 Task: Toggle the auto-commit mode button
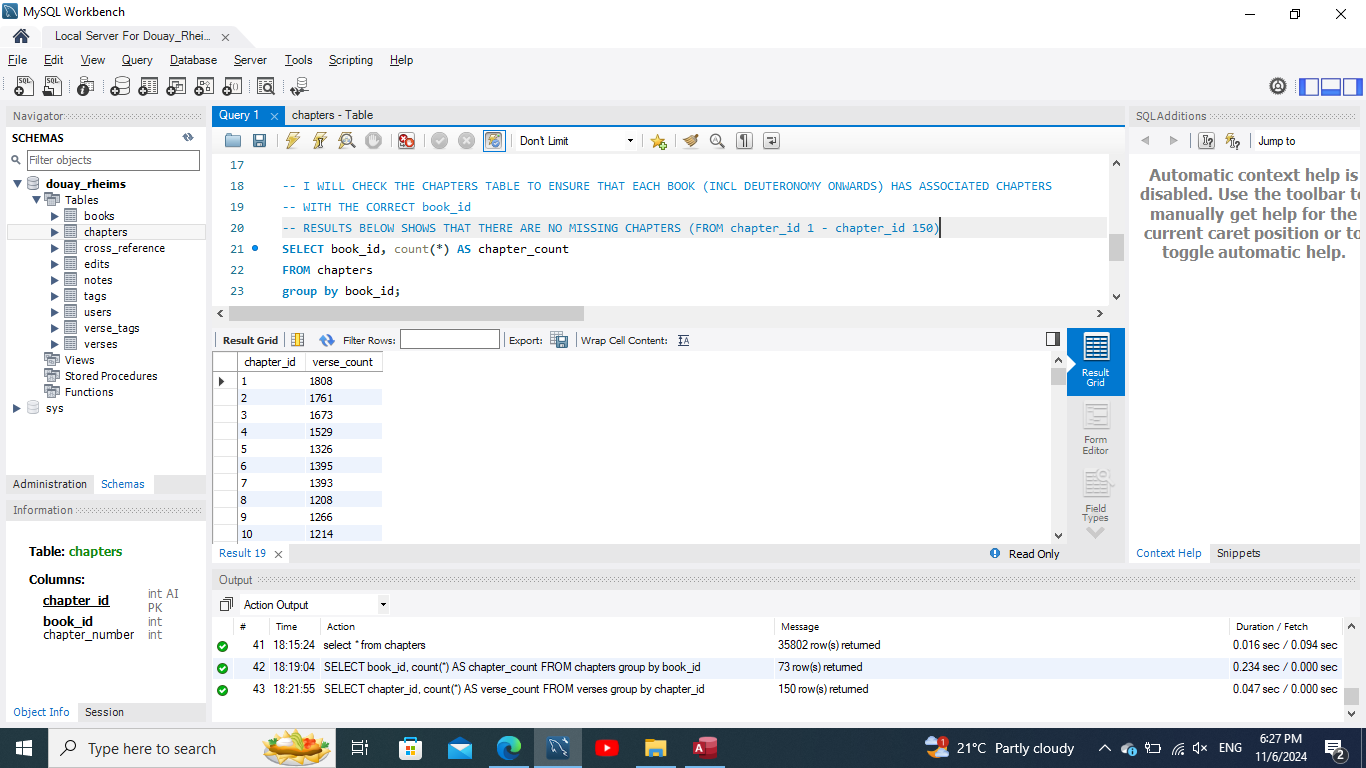(x=493, y=141)
